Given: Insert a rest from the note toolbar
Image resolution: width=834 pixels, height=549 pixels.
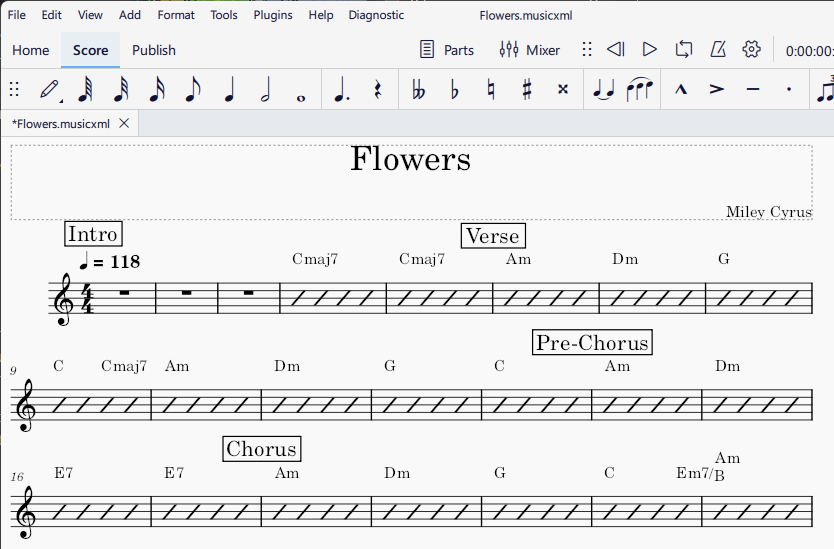Looking at the screenshot, I should 377,90.
